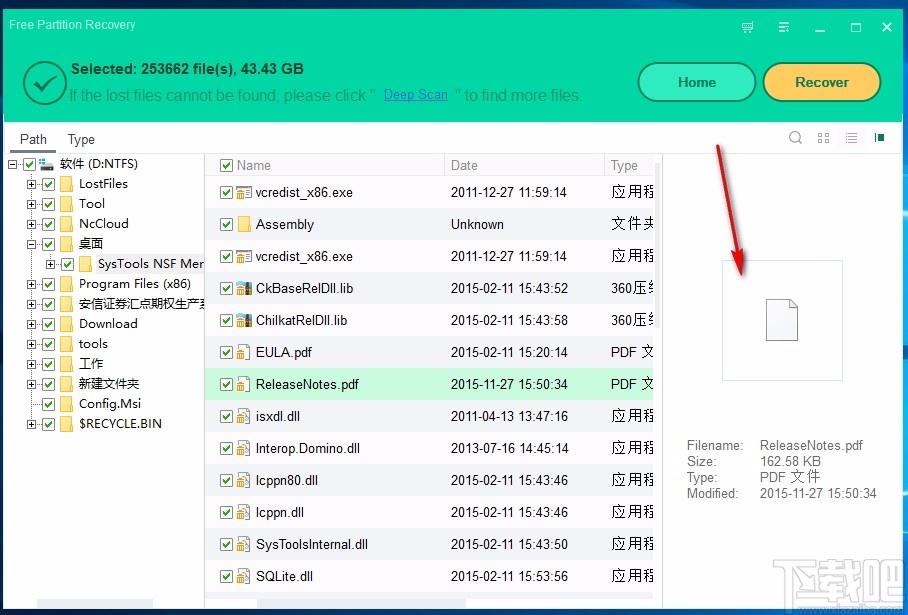
Task: Uncheck the Assembly folder checkbox
Action: click(x=226, y=224)
